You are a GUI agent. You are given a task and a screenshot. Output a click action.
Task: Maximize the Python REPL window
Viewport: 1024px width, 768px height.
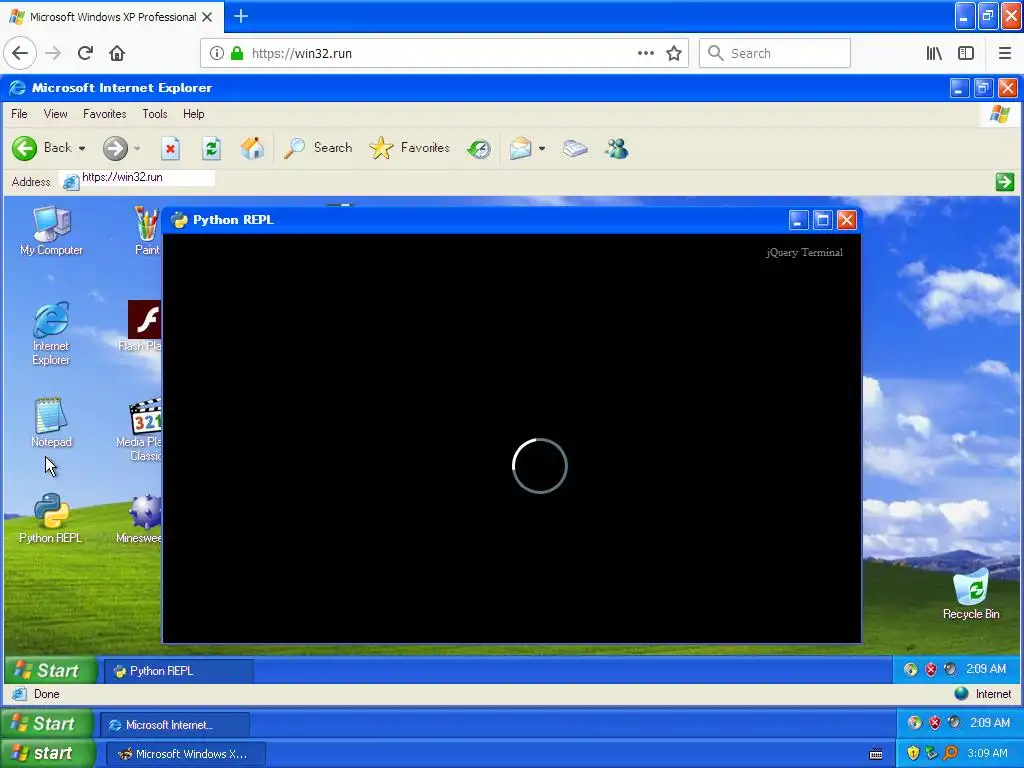point(822,220)
